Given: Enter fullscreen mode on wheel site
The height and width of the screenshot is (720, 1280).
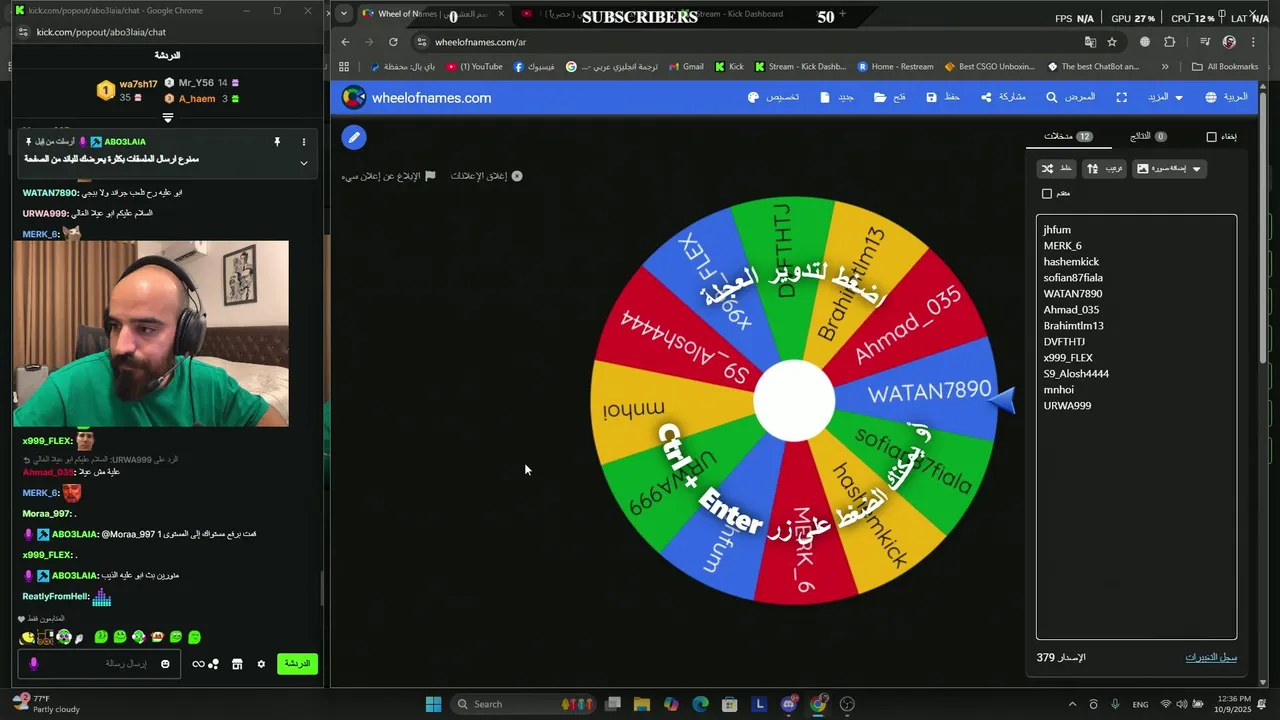Looking at the screenshot, I should coord(1122,97).
